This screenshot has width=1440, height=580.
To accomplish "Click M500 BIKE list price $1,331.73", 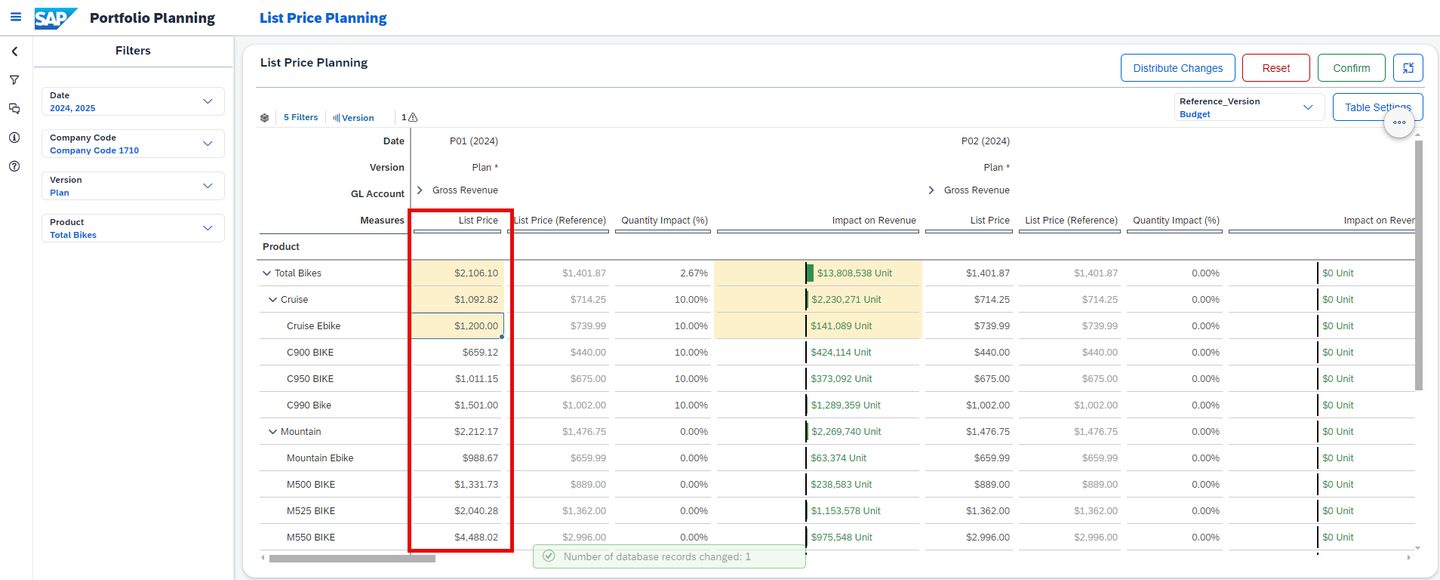I will coord(457,484).
